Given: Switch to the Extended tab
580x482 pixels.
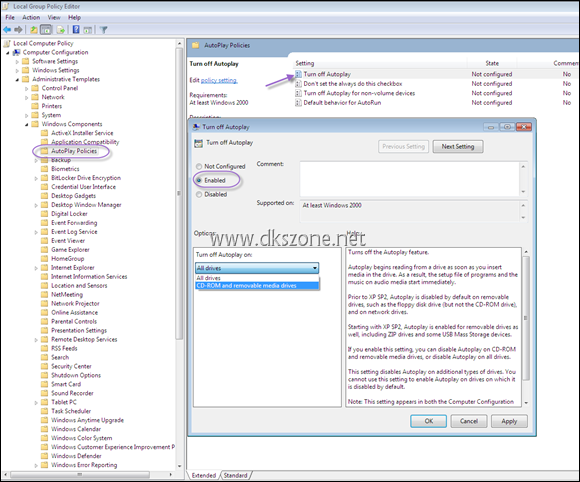Looking at the screenshot, I should point(204,475).
